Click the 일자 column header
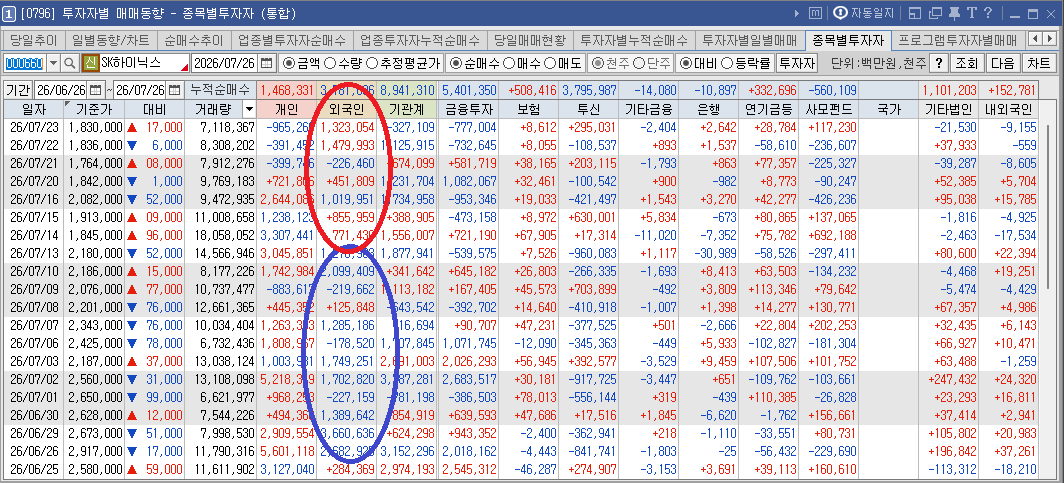 [33, 109]
